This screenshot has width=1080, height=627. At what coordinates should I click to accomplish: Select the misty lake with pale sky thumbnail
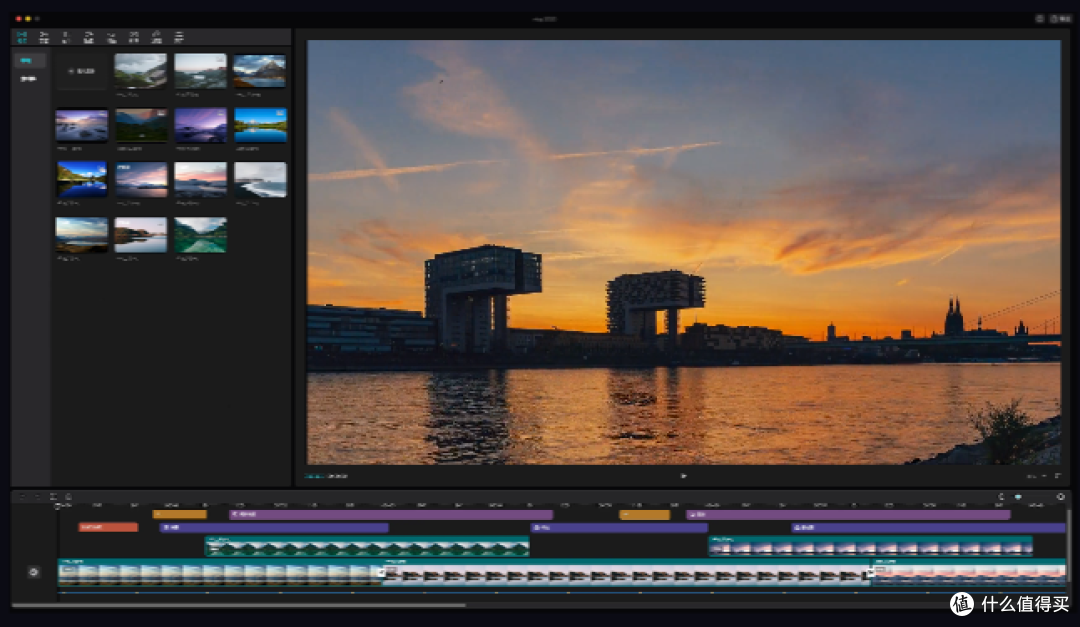tap(200, 71)
